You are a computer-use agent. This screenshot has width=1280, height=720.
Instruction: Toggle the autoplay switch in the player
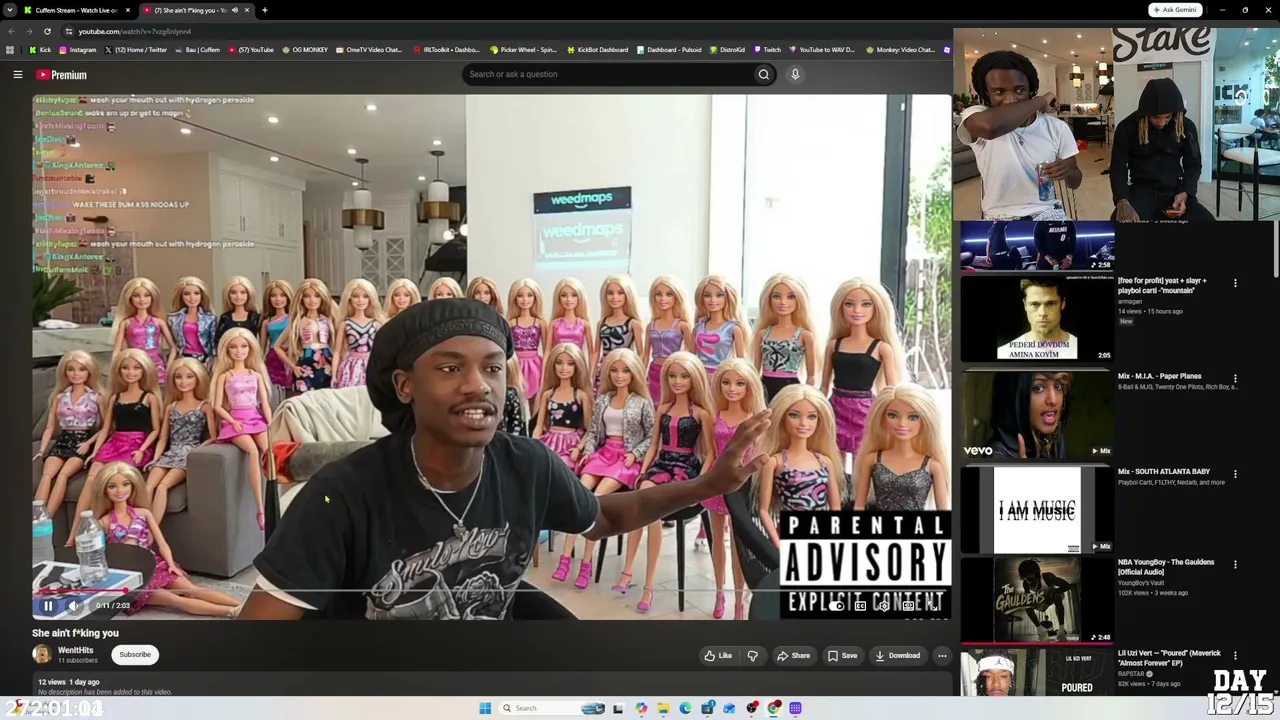pos(836,605)
